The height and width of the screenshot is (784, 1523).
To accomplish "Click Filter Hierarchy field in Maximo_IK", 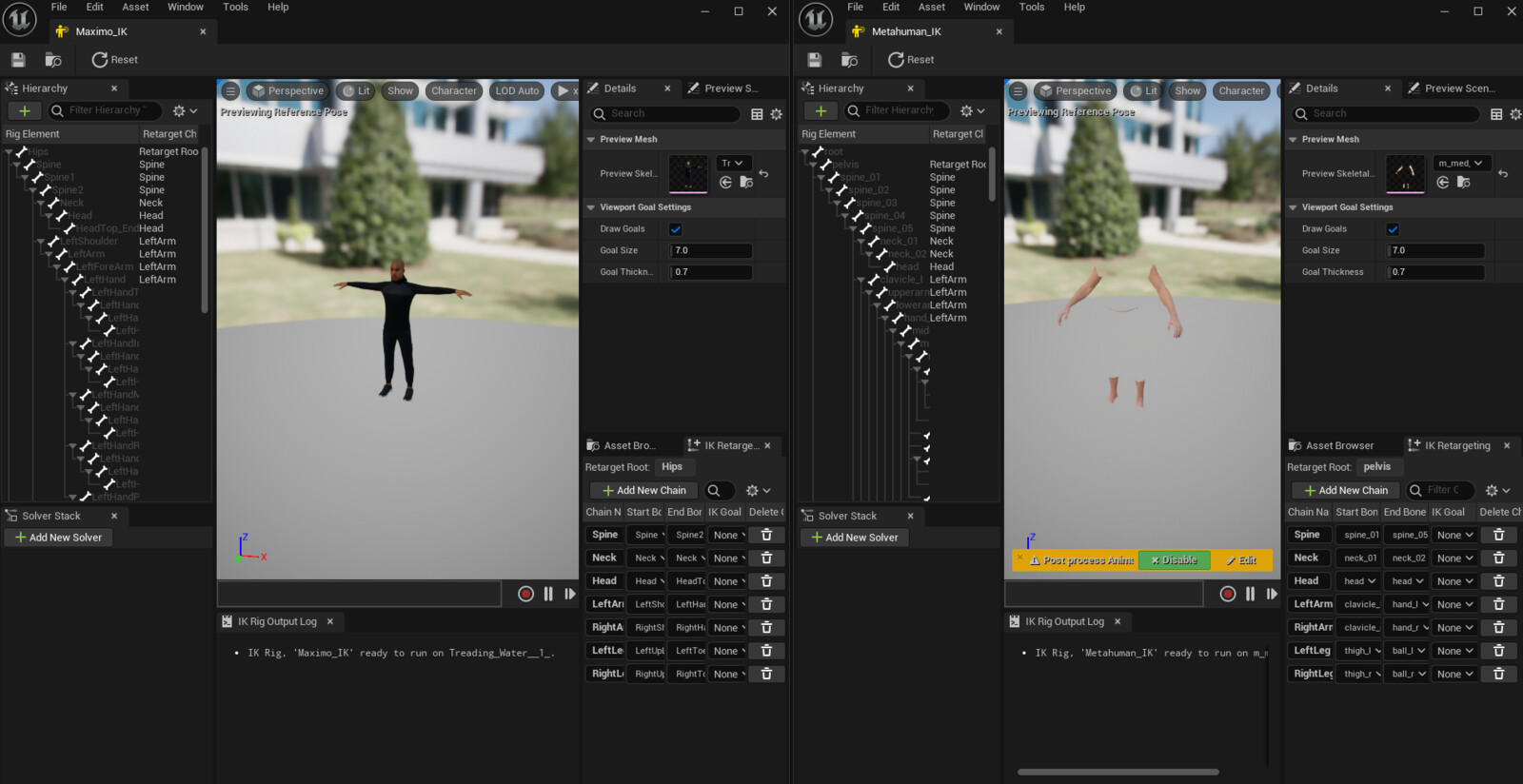I will pyautogui.click(x=104, y=111).
